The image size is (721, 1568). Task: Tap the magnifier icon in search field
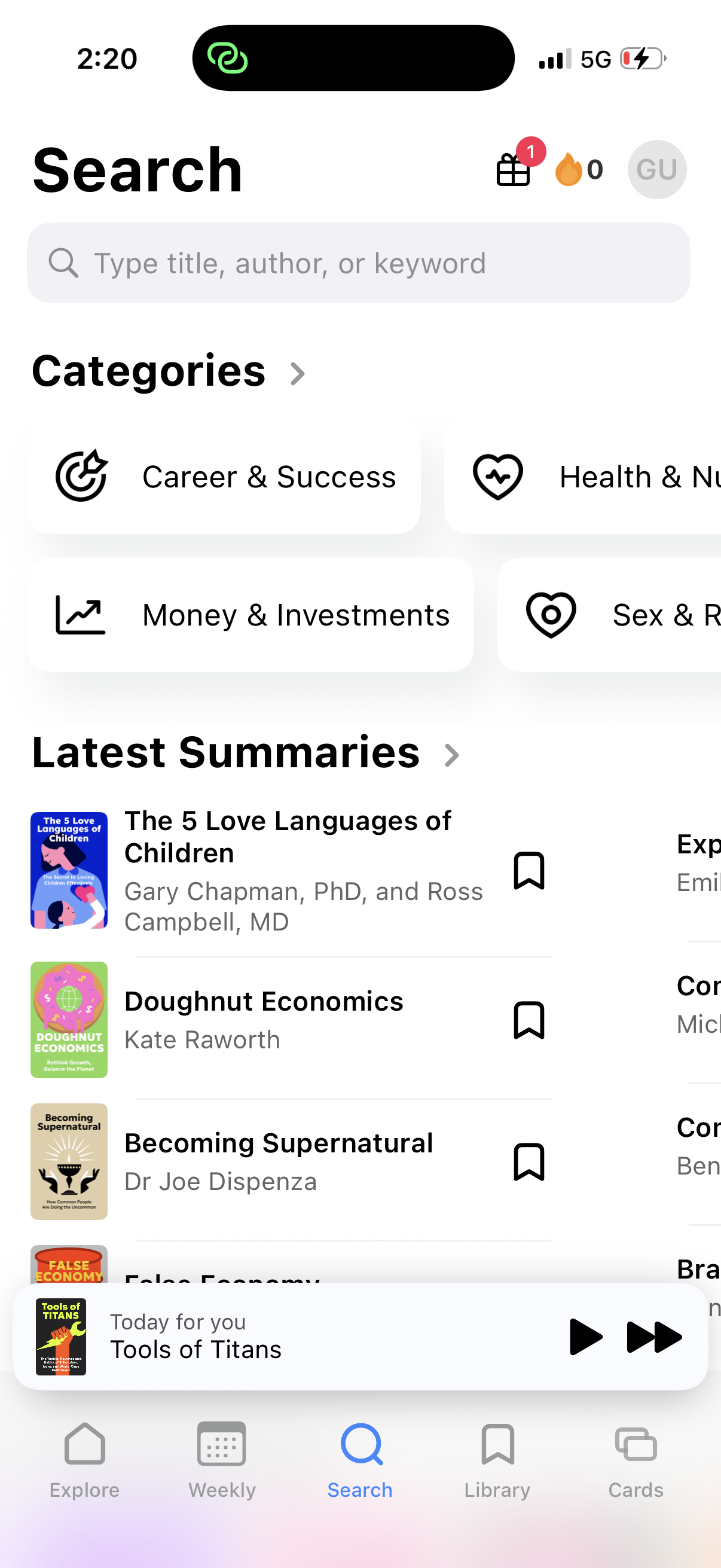pos(63,263)
